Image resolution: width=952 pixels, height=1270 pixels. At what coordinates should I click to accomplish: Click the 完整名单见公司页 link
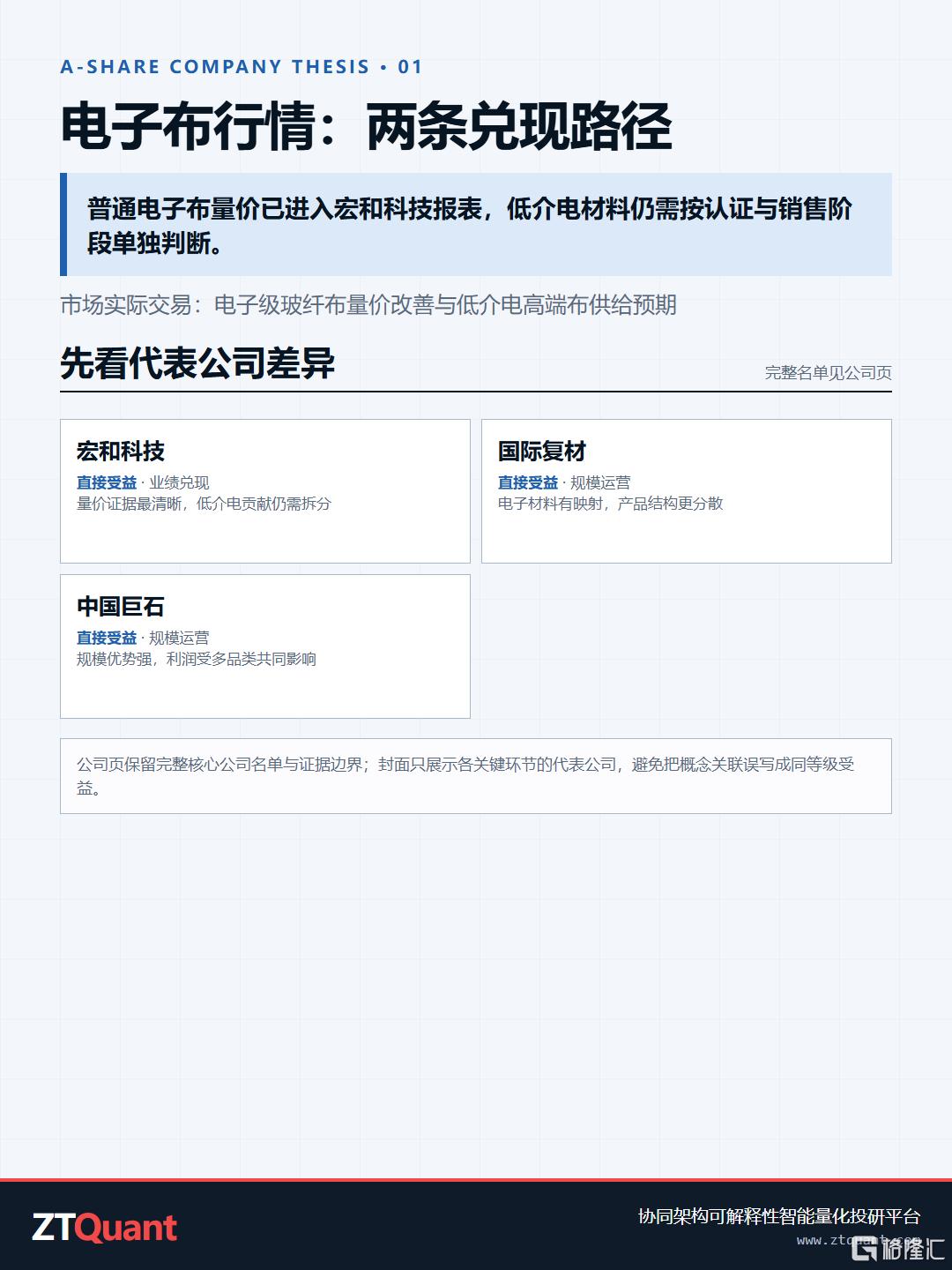828,373
